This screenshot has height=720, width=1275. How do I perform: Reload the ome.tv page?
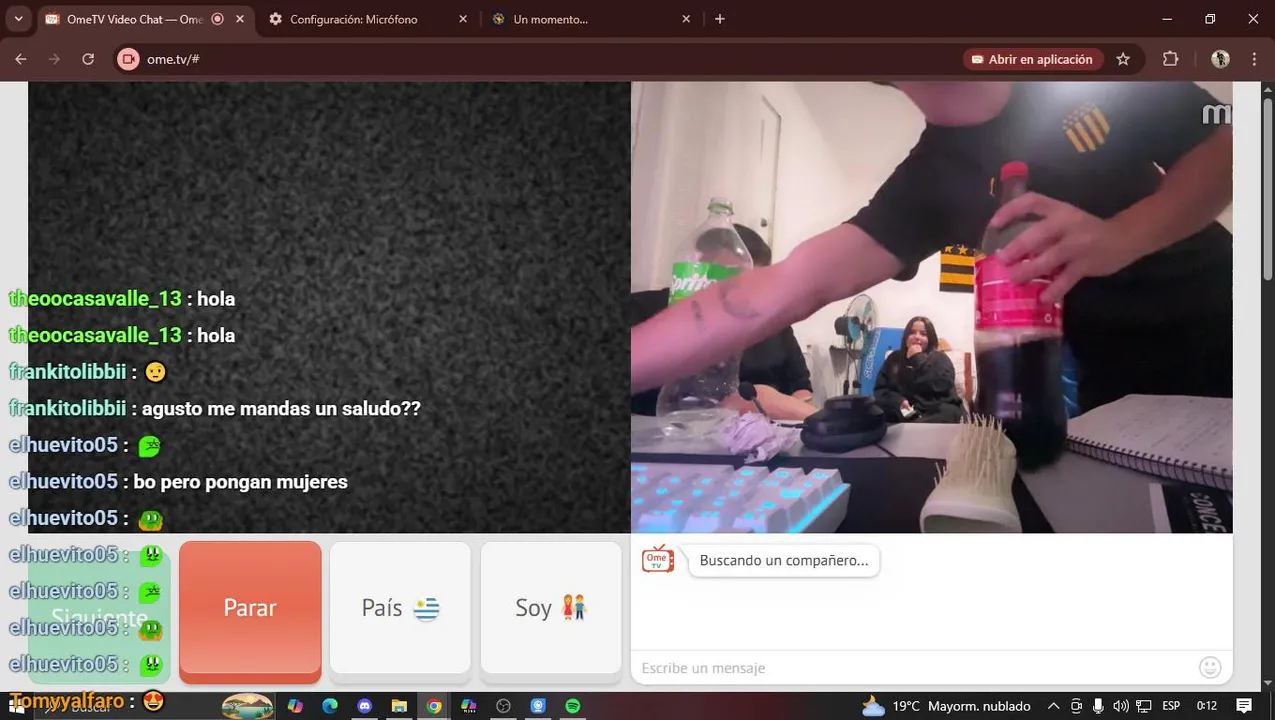(x=88, y=59)
